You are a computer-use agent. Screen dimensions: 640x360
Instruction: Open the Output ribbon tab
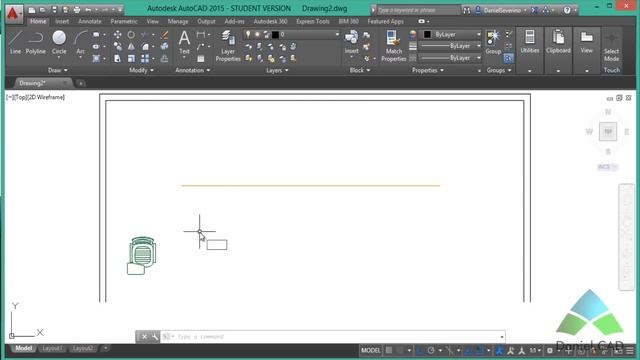(x=206, y=21)
